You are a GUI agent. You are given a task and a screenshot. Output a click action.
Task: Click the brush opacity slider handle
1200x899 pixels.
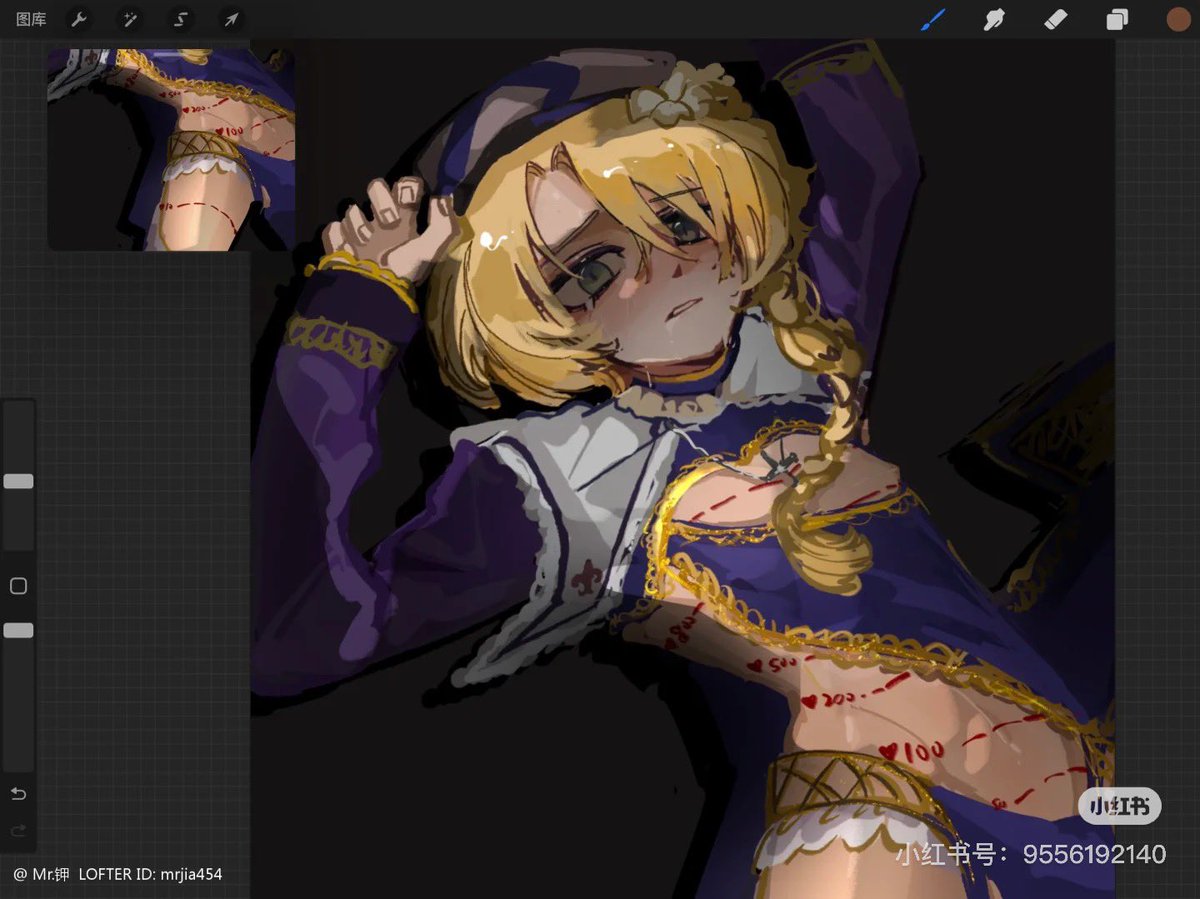[18, 631]
